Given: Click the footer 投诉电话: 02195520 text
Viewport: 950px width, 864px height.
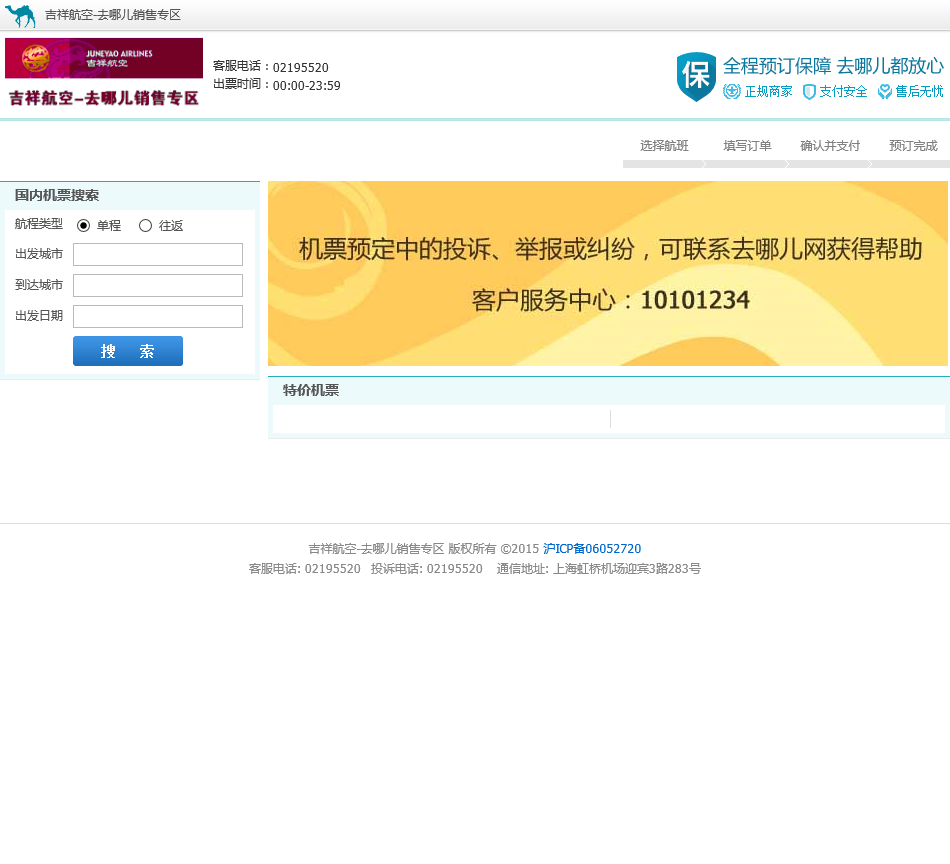Looking at the screenshot, I should tap(427, 569).
